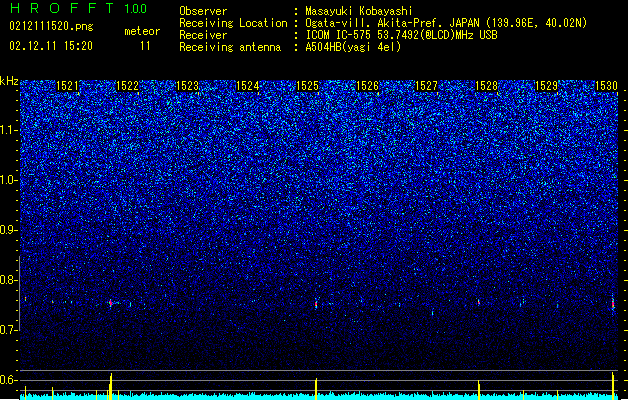Select the 1528 time marker label
629x400 pixels.
[487, 86]
